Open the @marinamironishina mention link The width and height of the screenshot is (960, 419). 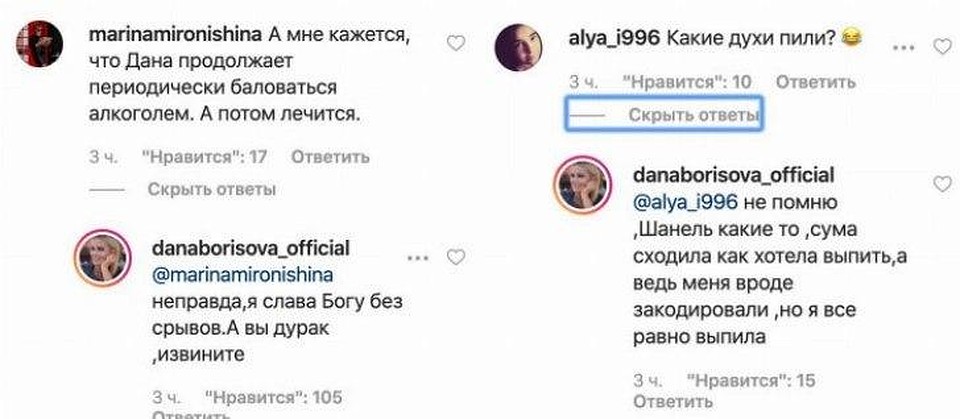tap(242, 275)
